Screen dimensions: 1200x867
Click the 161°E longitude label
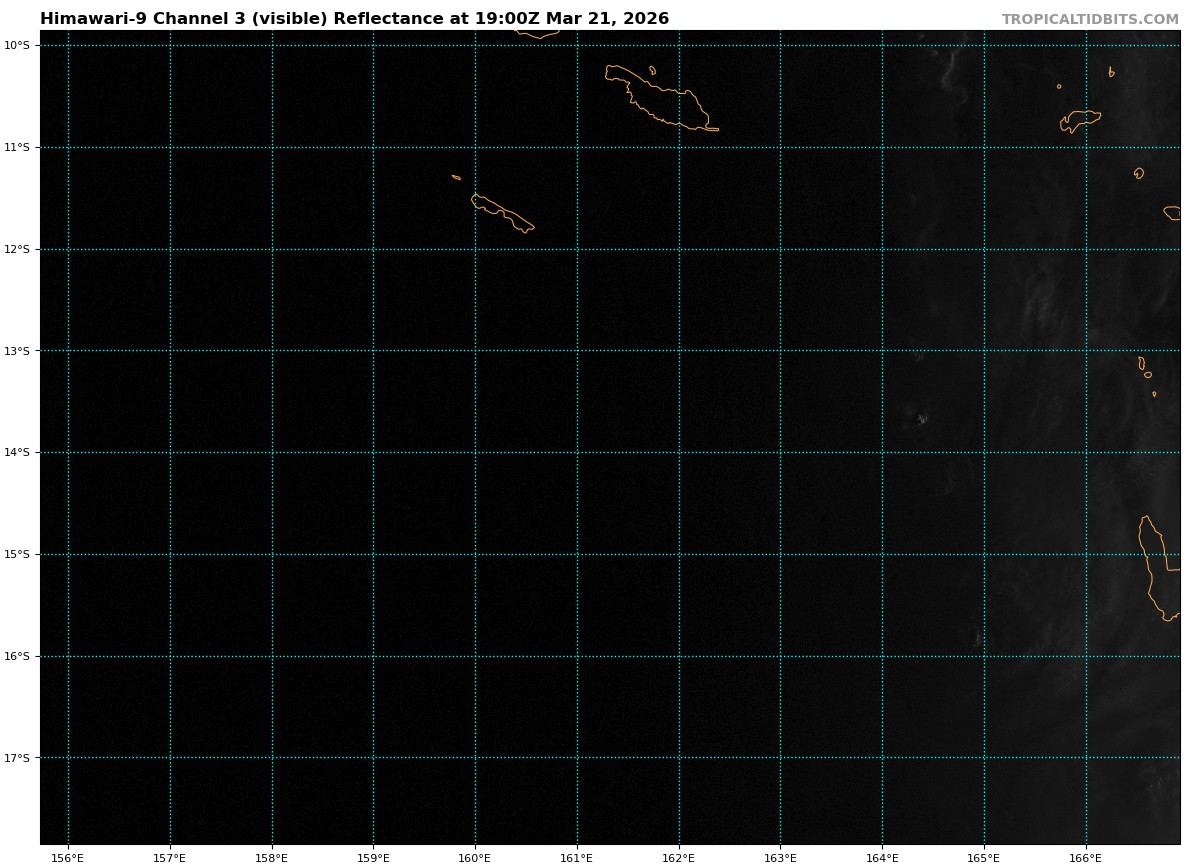pos(577,857)
